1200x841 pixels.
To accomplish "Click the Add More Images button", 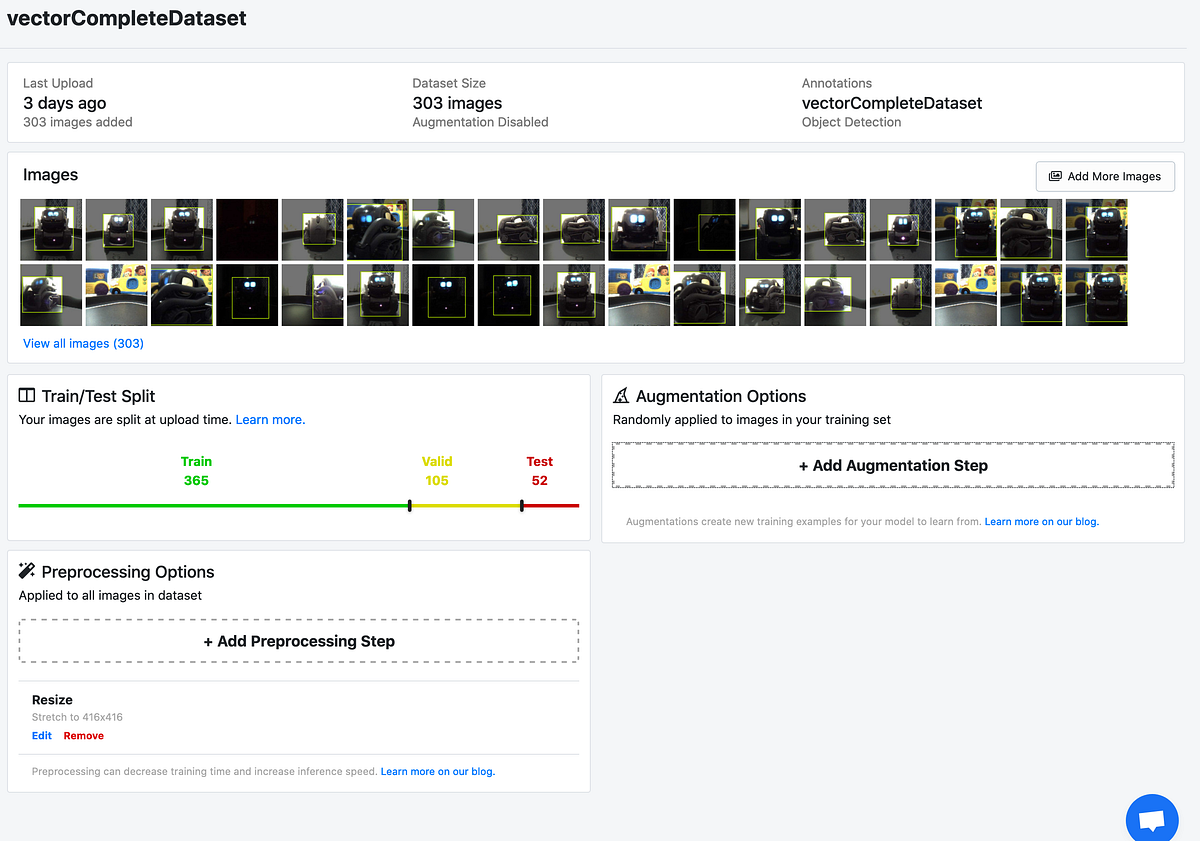I will tap(1105, 176).
